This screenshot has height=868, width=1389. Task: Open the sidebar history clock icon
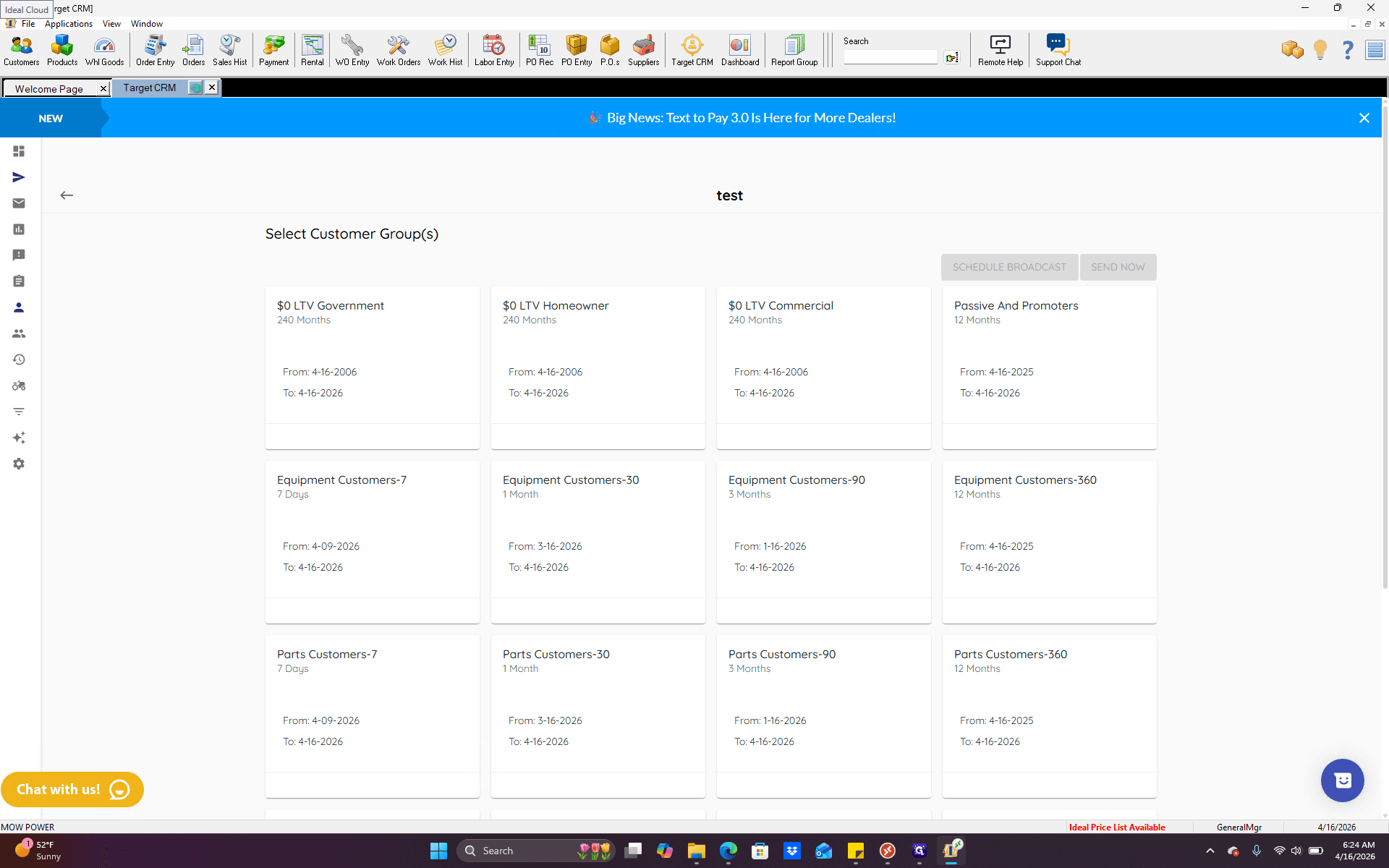pos(19,359)
